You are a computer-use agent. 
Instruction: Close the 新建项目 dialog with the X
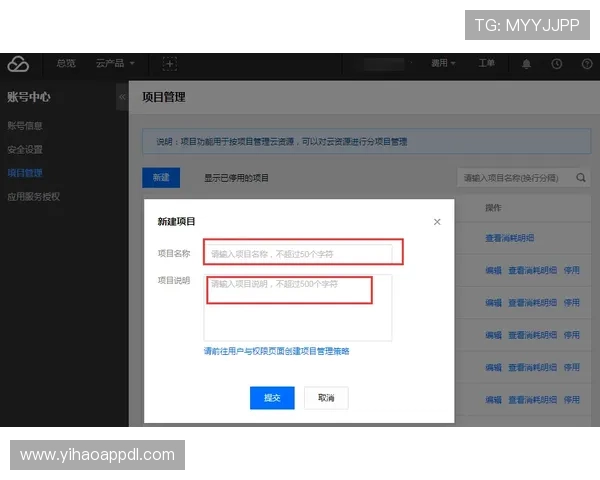[437, 222]
